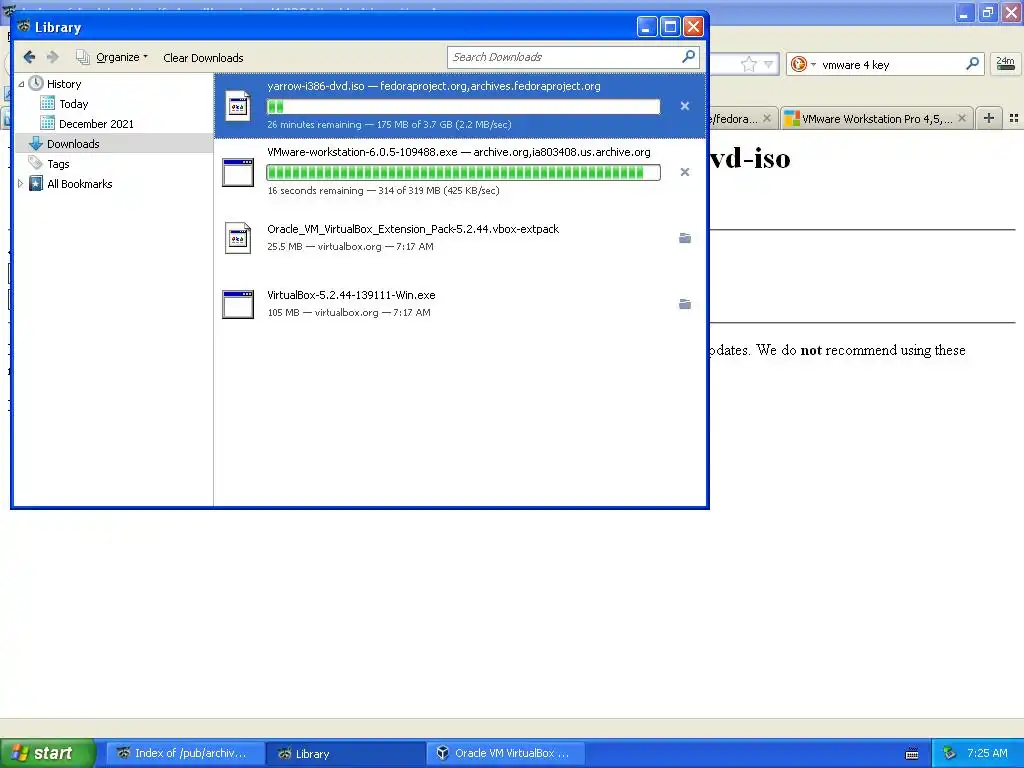Click network tray icon near clock

tap(950, 754)
